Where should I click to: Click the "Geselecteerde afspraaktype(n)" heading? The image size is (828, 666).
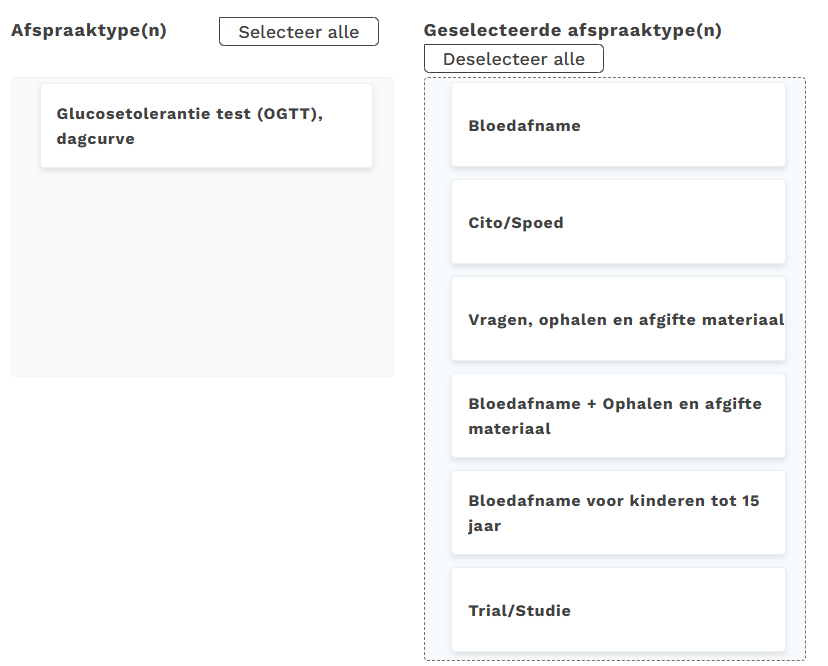point(572,30)
